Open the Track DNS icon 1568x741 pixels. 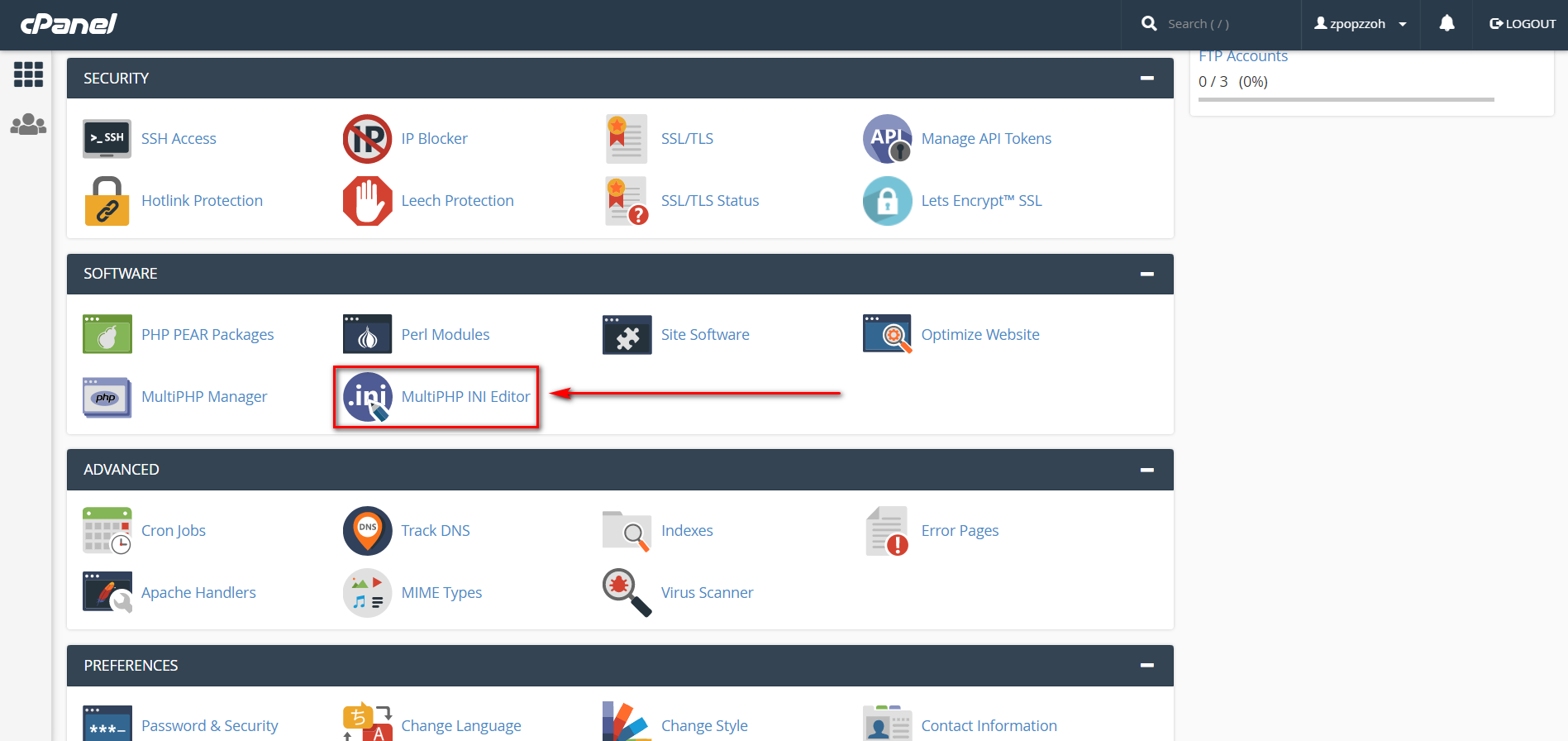[368, 530]
